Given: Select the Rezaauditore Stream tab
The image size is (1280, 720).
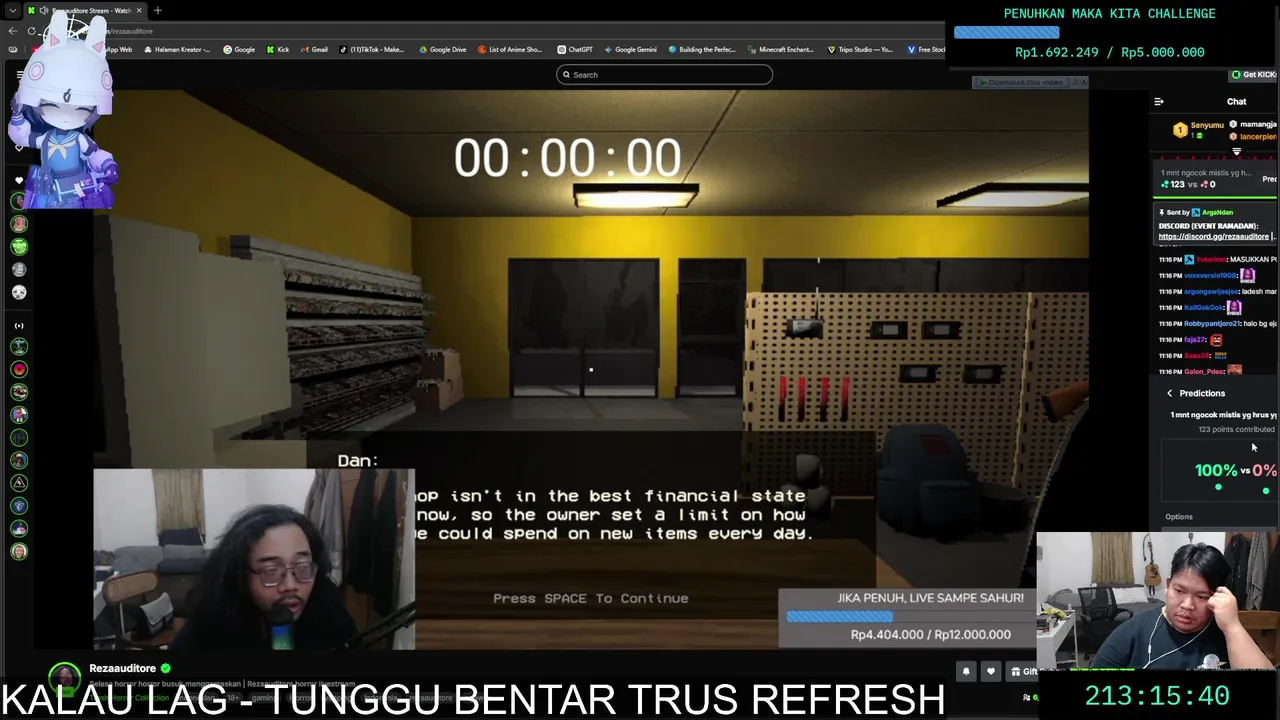Looking at the screenshot, I should tap(85, 11).
